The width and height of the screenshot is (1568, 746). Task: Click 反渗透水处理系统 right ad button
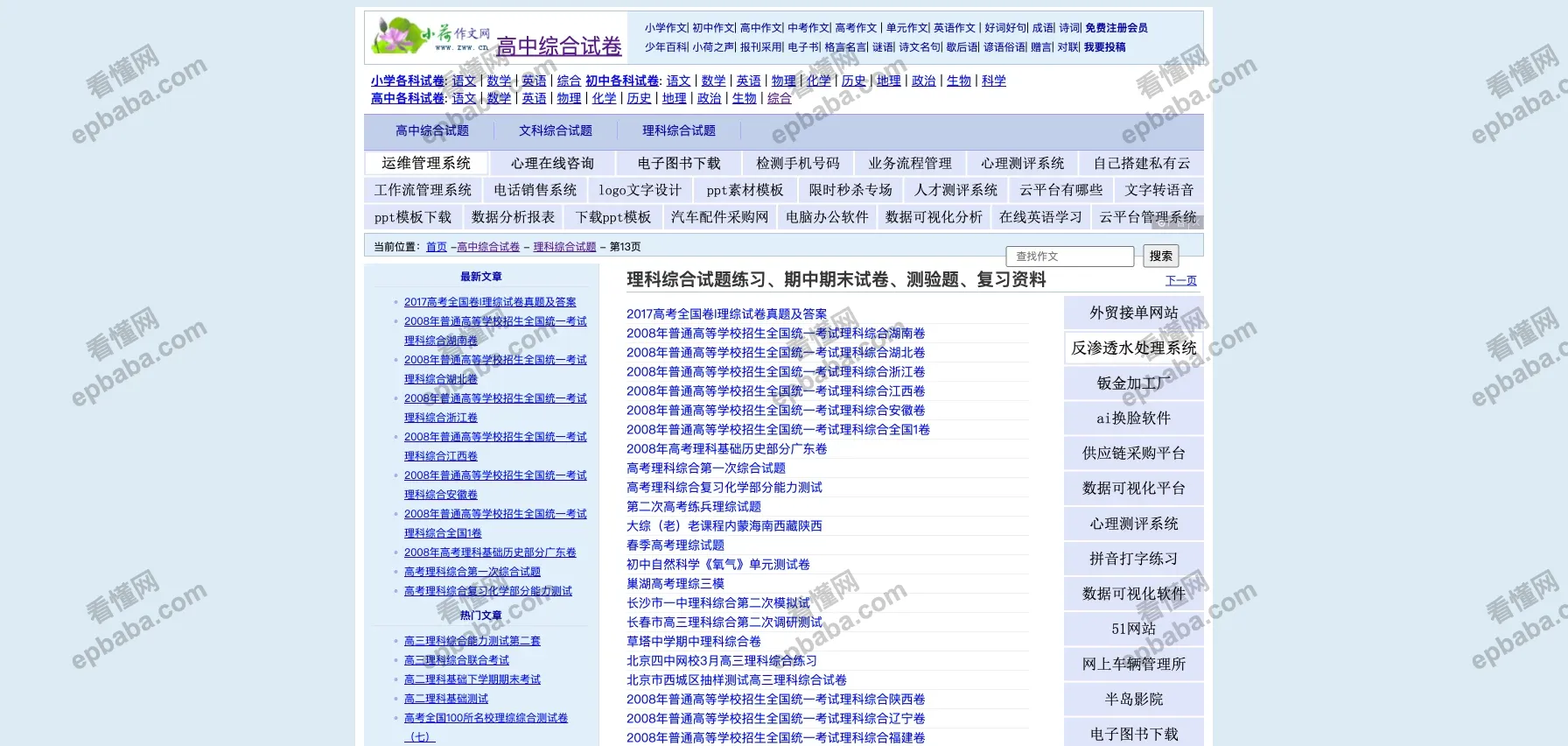point(1134,348)
